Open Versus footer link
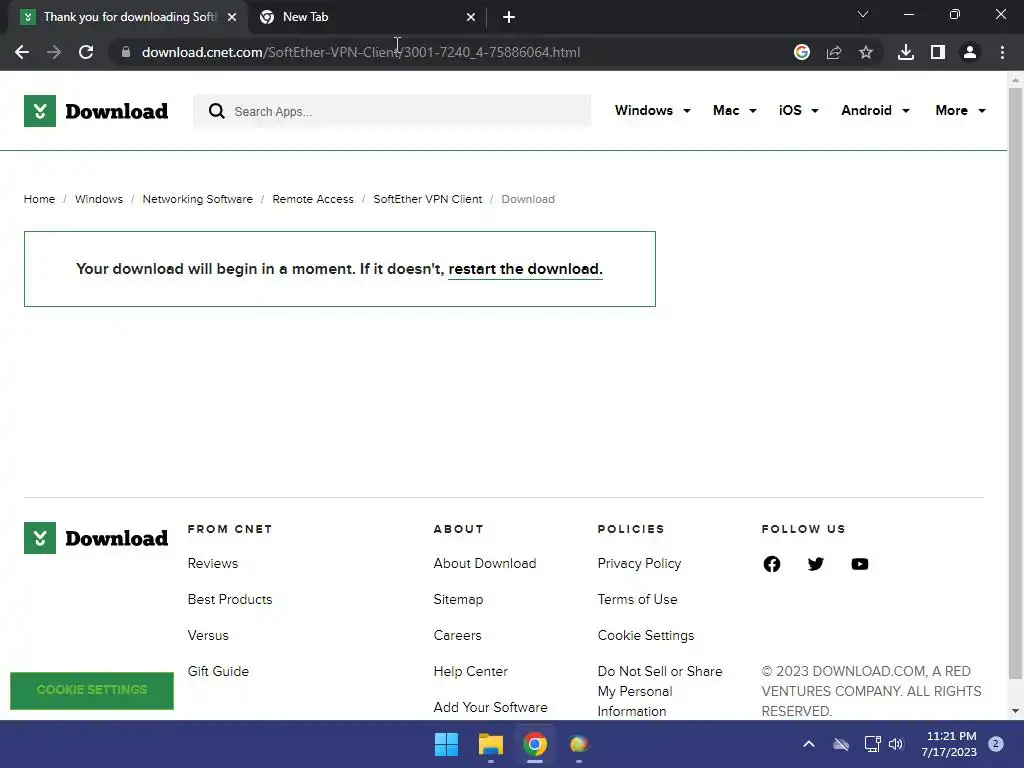The height and width of the screenshot is (768, 1024). (208, 635)
